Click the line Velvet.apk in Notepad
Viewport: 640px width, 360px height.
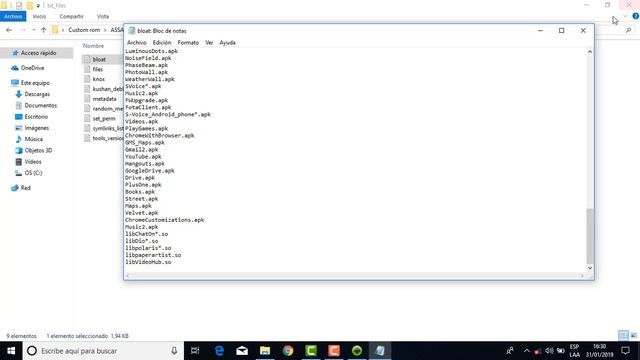click(x=142, y=213)
